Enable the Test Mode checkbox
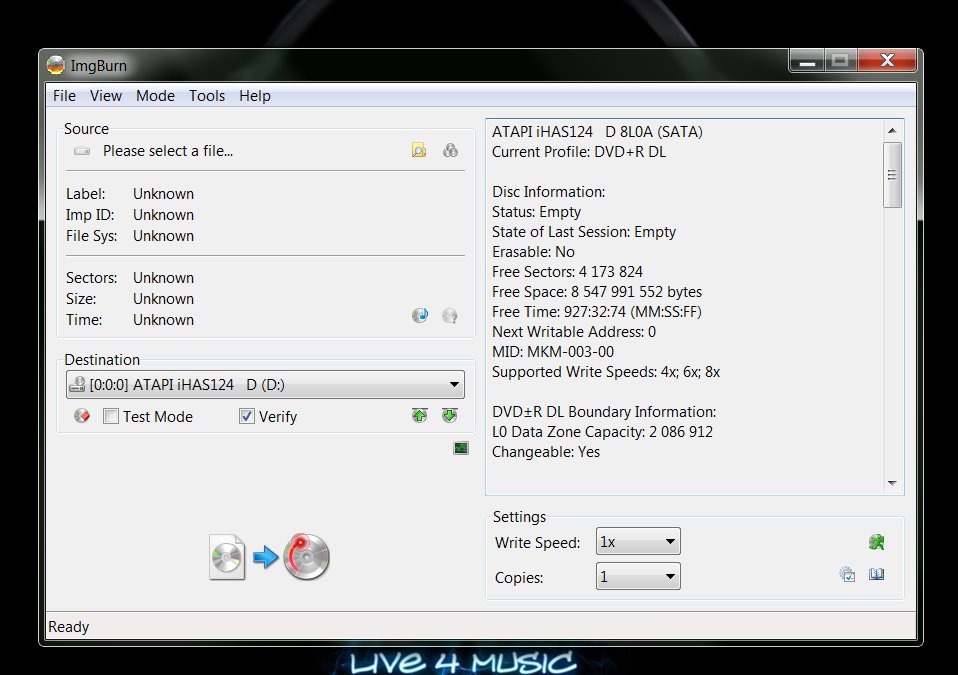958x675 pixels. (111, 417)
